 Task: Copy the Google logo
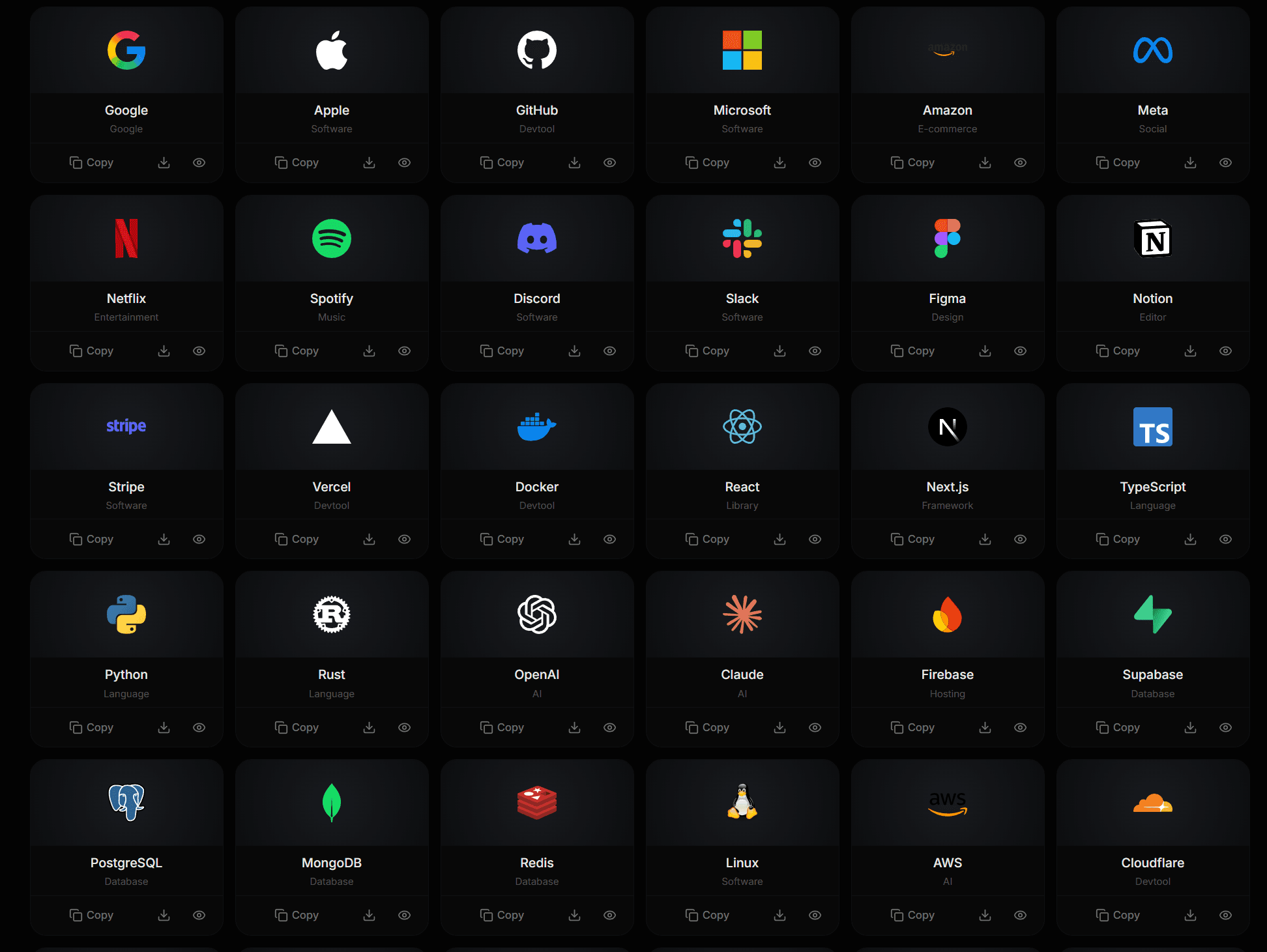coord(91,163)
